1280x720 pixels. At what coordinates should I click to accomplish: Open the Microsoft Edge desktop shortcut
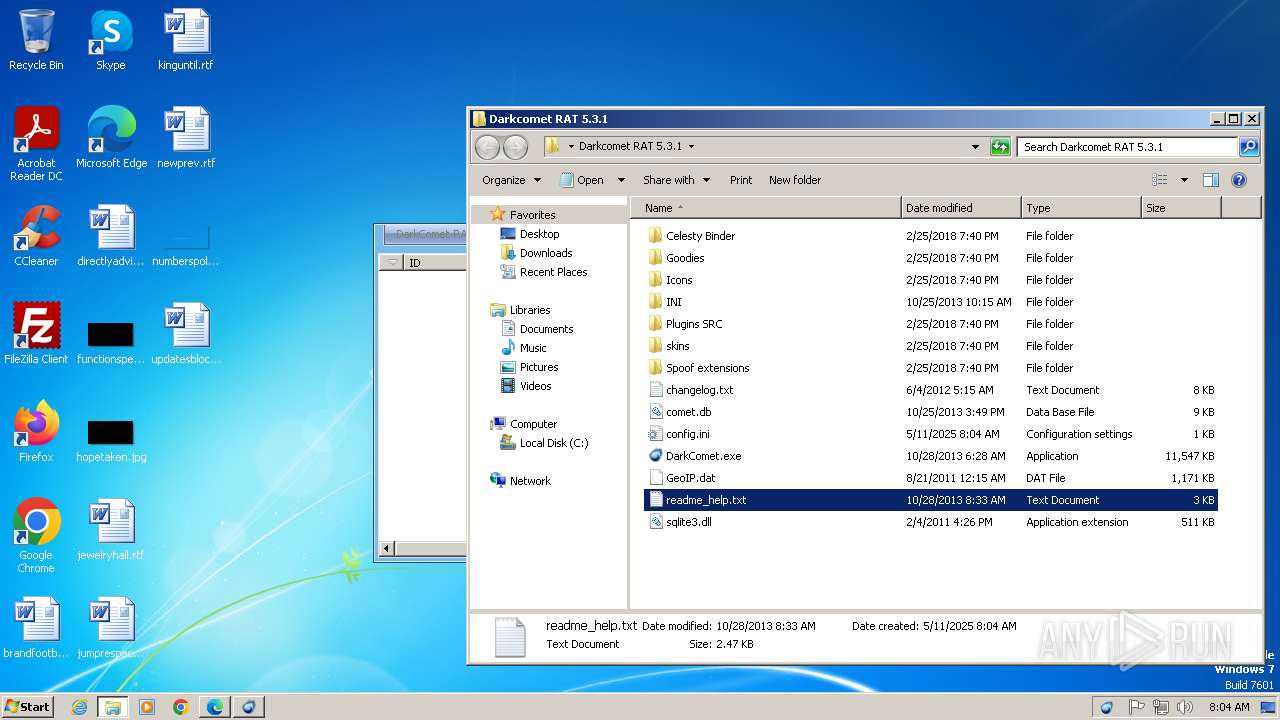click(111, 138)
